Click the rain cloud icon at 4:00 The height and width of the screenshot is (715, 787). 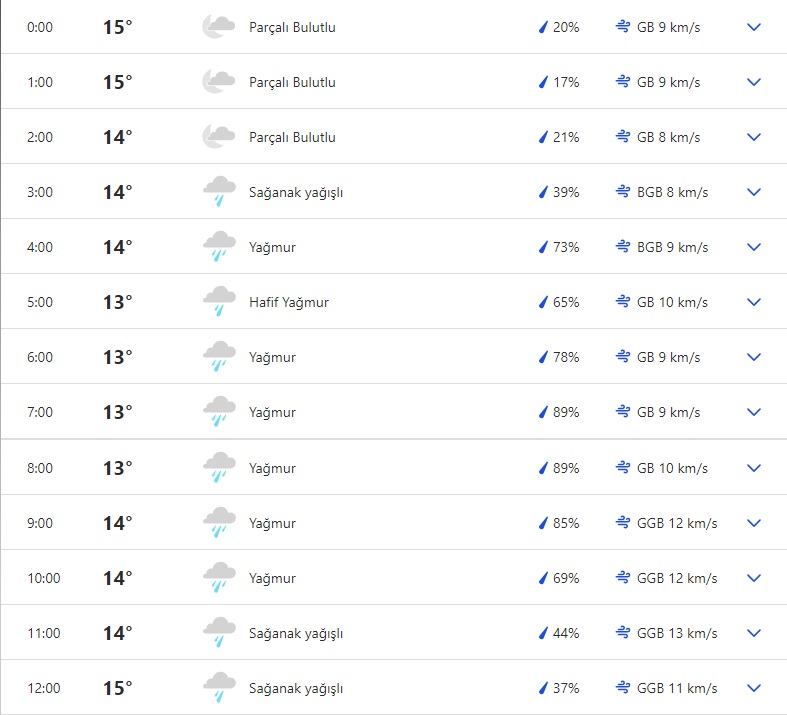pyautogui.click(x=218, y=246)
